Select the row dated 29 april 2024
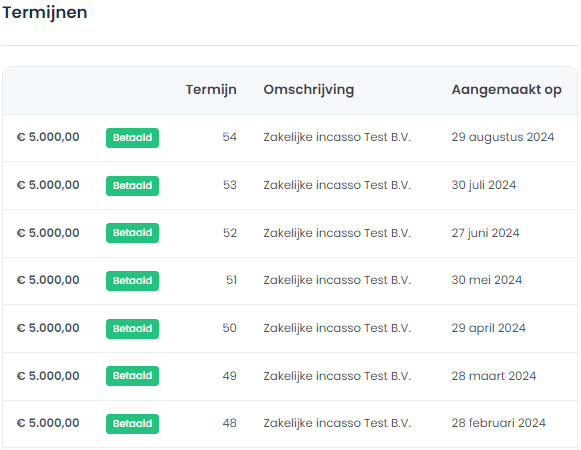The height and width of the screenshot is (450, 581). coord(290,328)
